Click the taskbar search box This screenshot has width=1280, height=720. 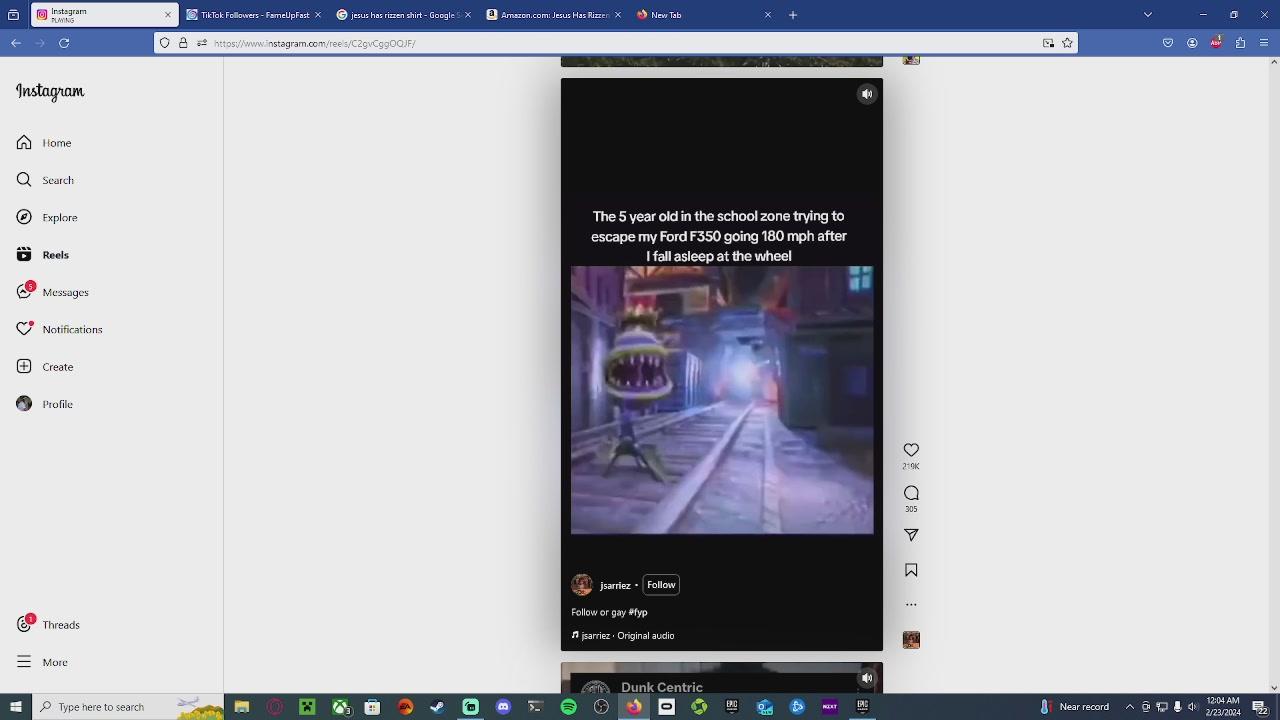(x=128, y=707)
